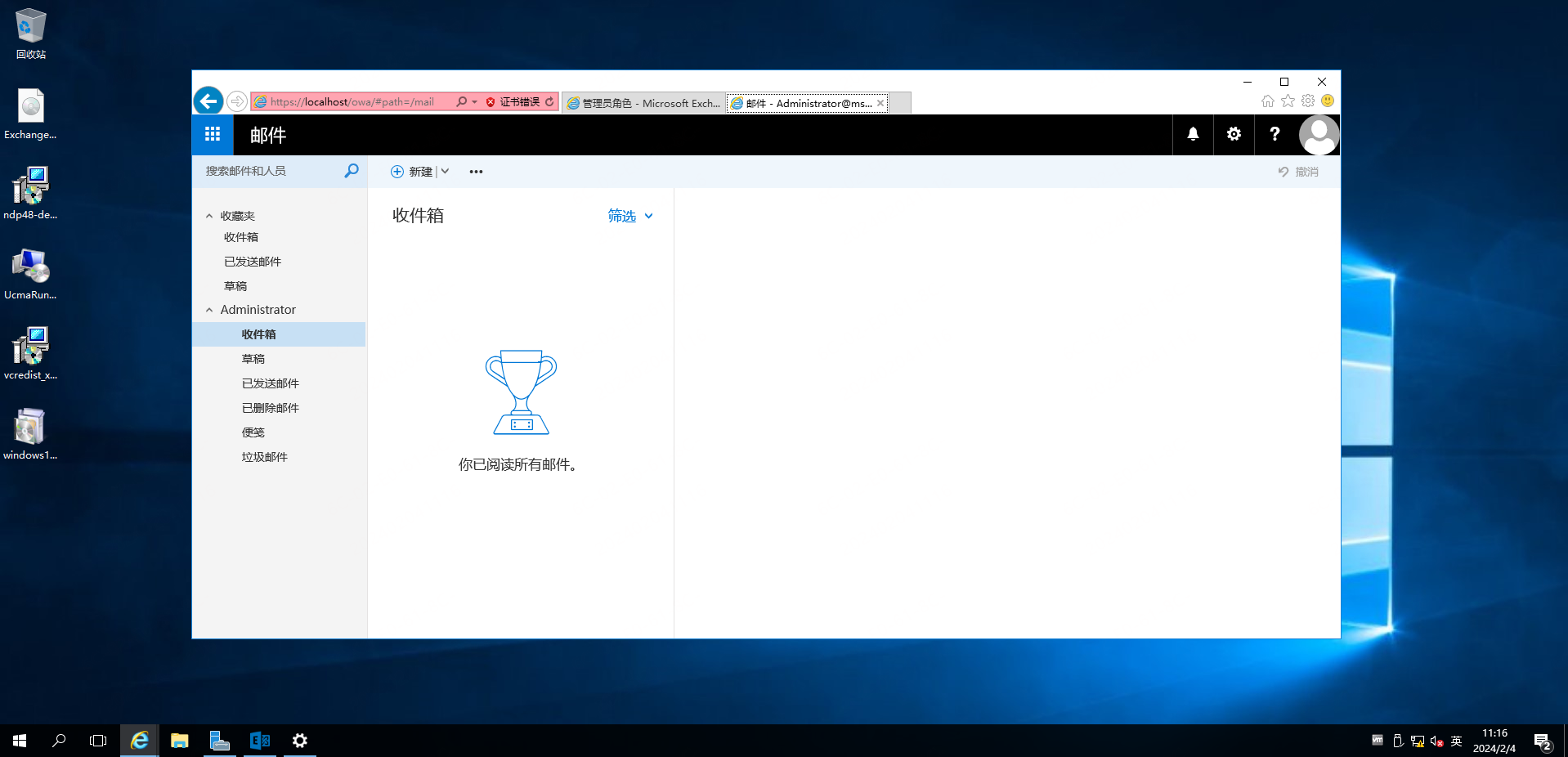
Task: Click the notifications bell icon
Action: click(1193, 135)
